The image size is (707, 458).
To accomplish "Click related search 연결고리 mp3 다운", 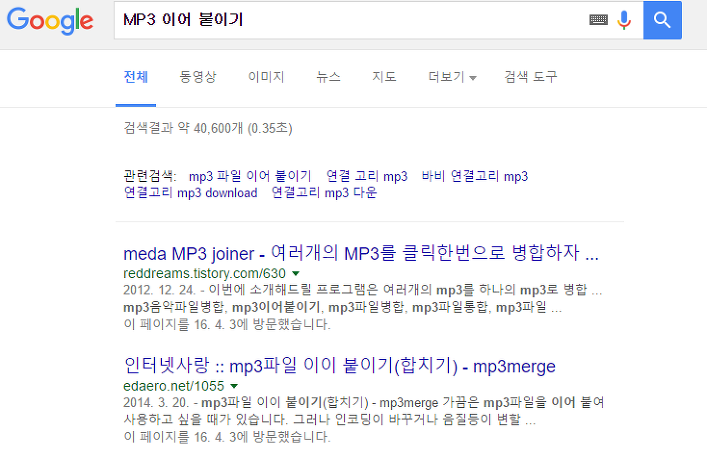I will point(324,192).
